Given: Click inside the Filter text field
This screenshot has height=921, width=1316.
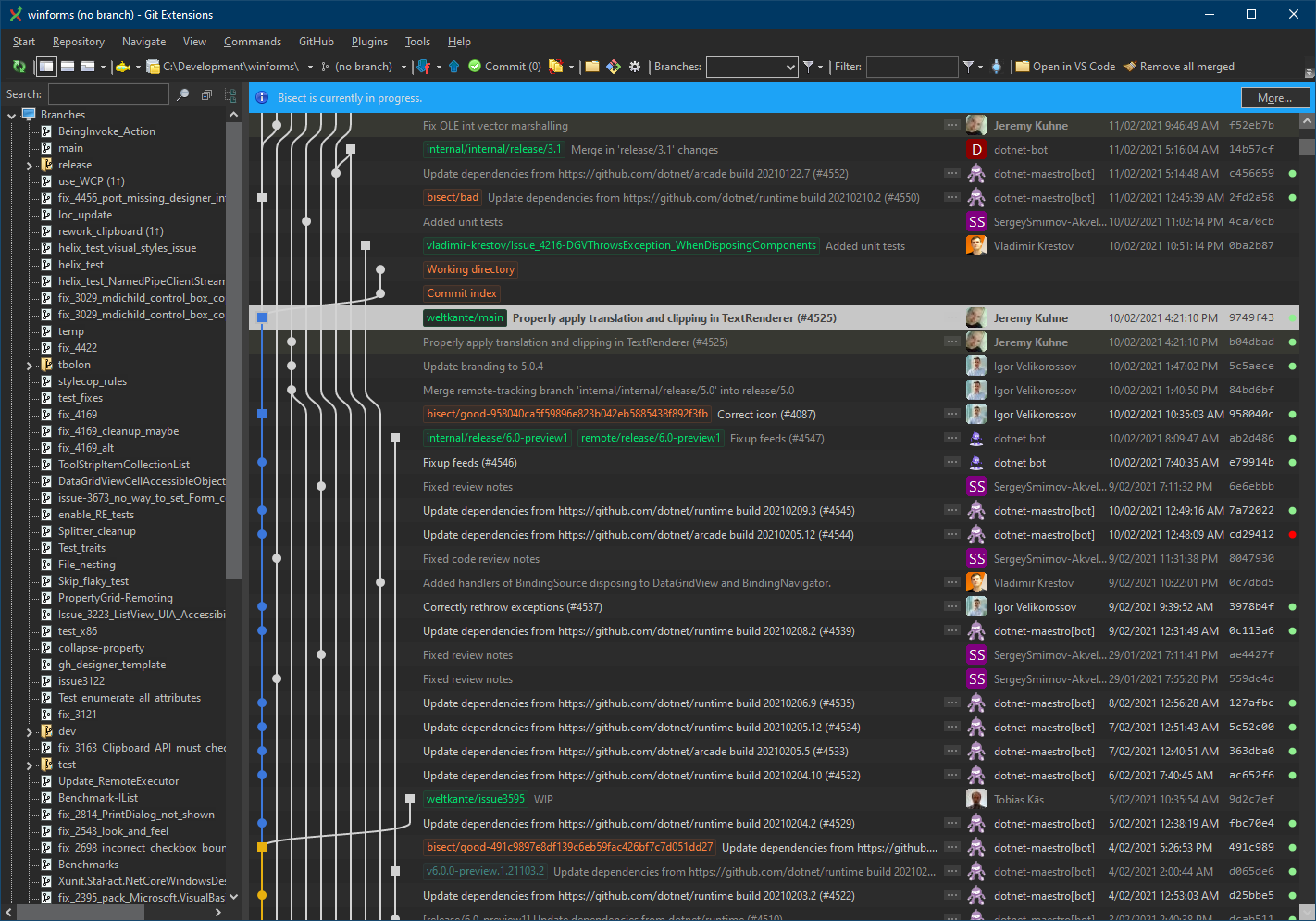Looking at the screenshot, I should (913, 67).
